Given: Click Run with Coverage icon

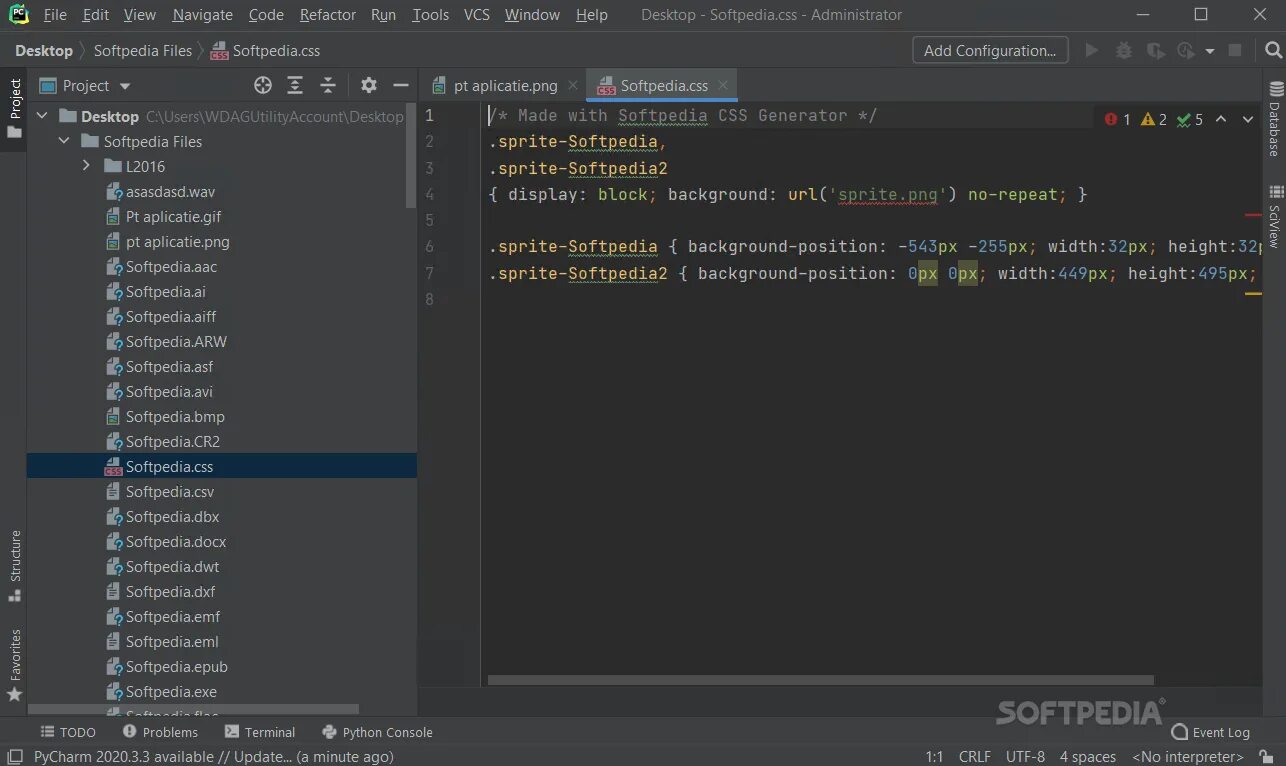Looking at the screenshot, I should coord(1156,50).
